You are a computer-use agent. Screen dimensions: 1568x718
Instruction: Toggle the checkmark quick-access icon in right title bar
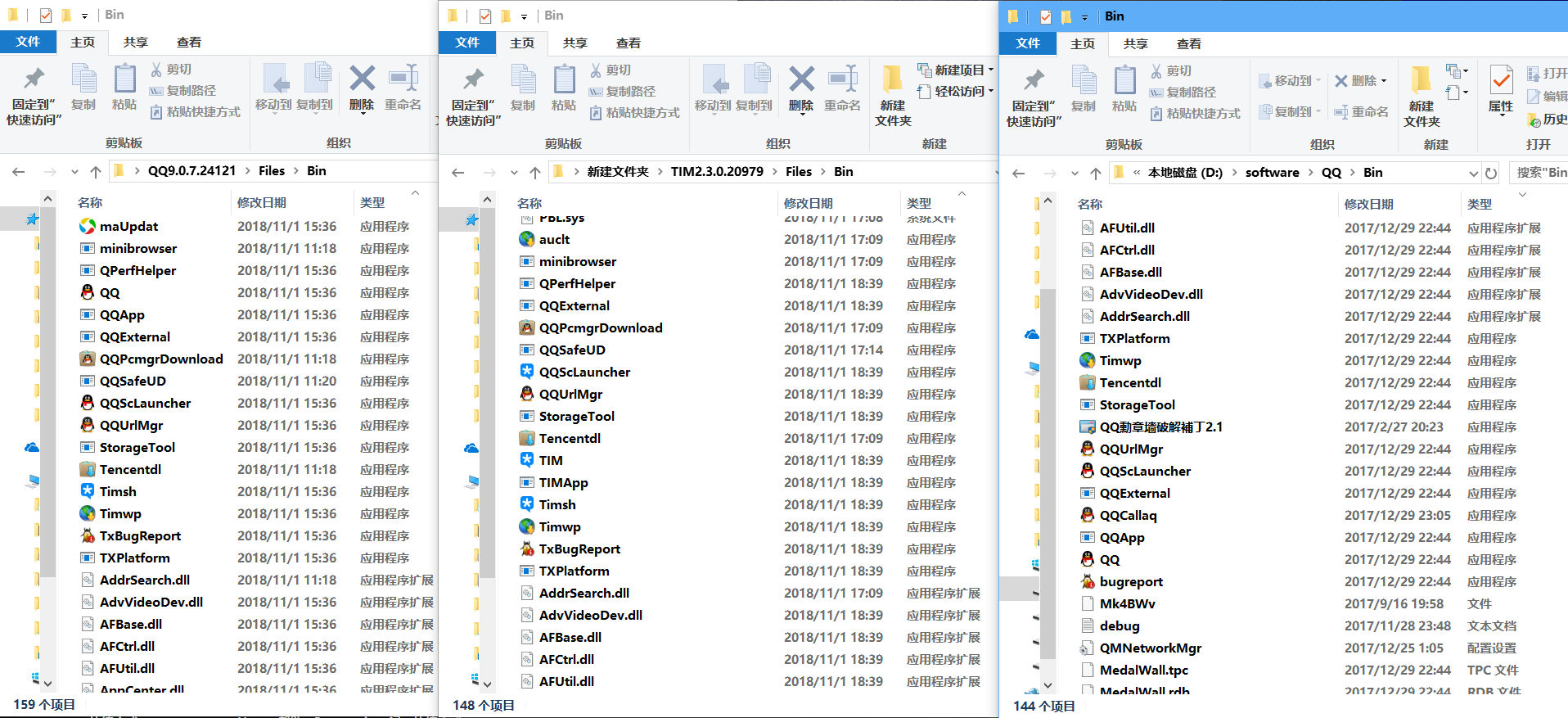1046,16
